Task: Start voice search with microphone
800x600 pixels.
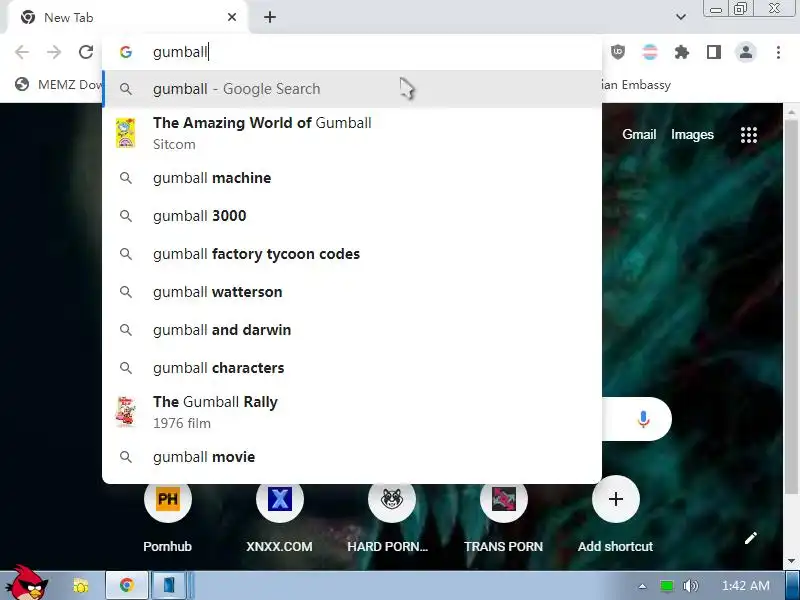Action: pos(643,419)
